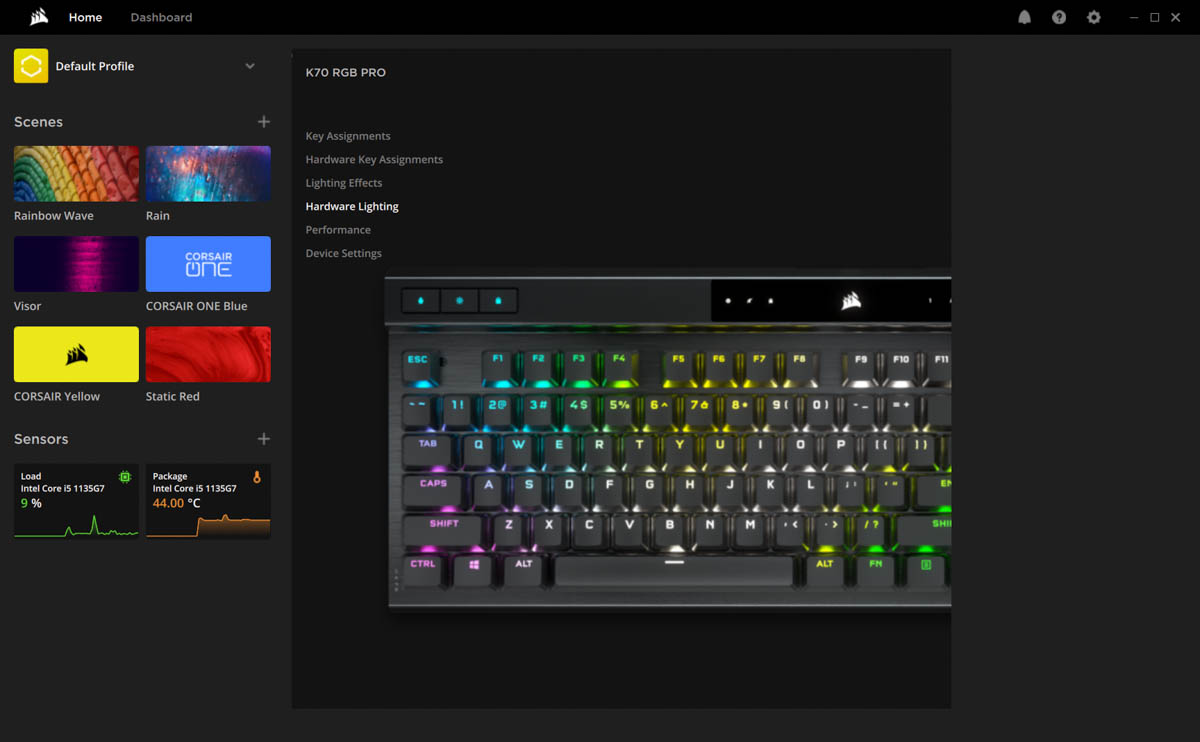Viewport: 1200px width, 742px height.
Task: Click the spacebar on keyboard image
Action: (674, 571)
